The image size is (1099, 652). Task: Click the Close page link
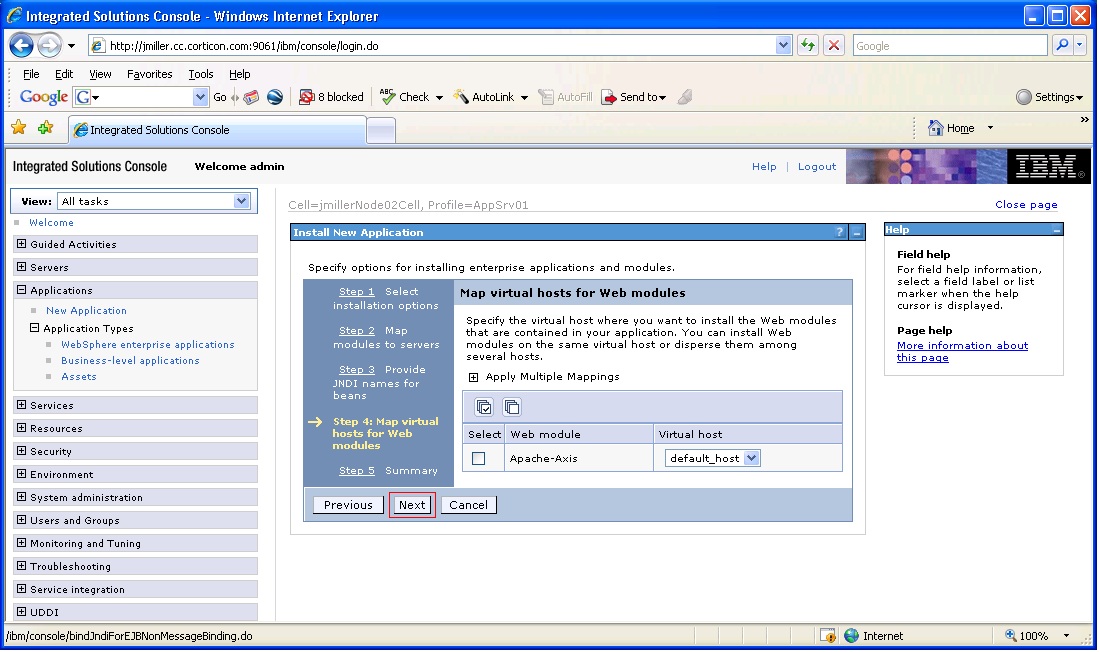coord(1026,205)
